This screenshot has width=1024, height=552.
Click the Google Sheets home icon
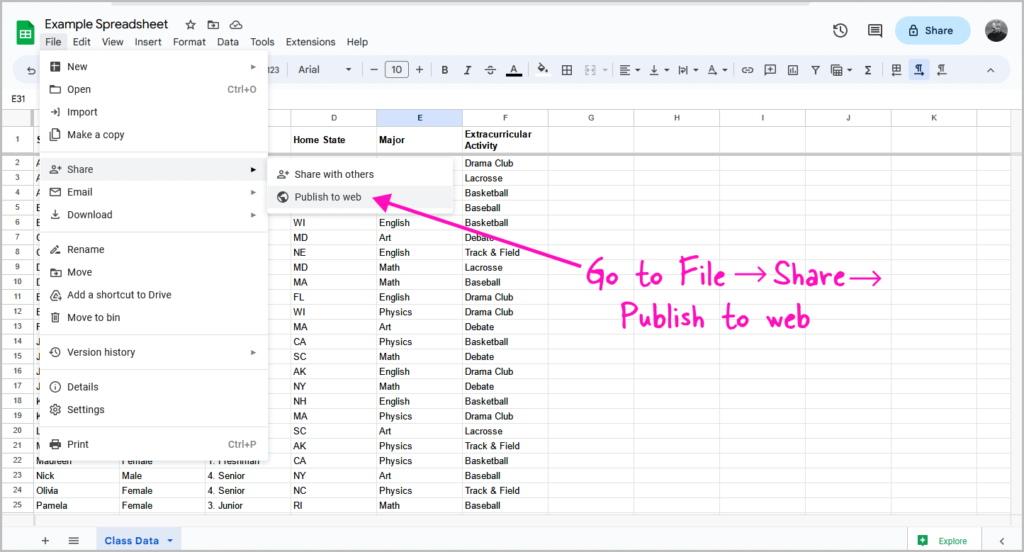click(25, 33)
